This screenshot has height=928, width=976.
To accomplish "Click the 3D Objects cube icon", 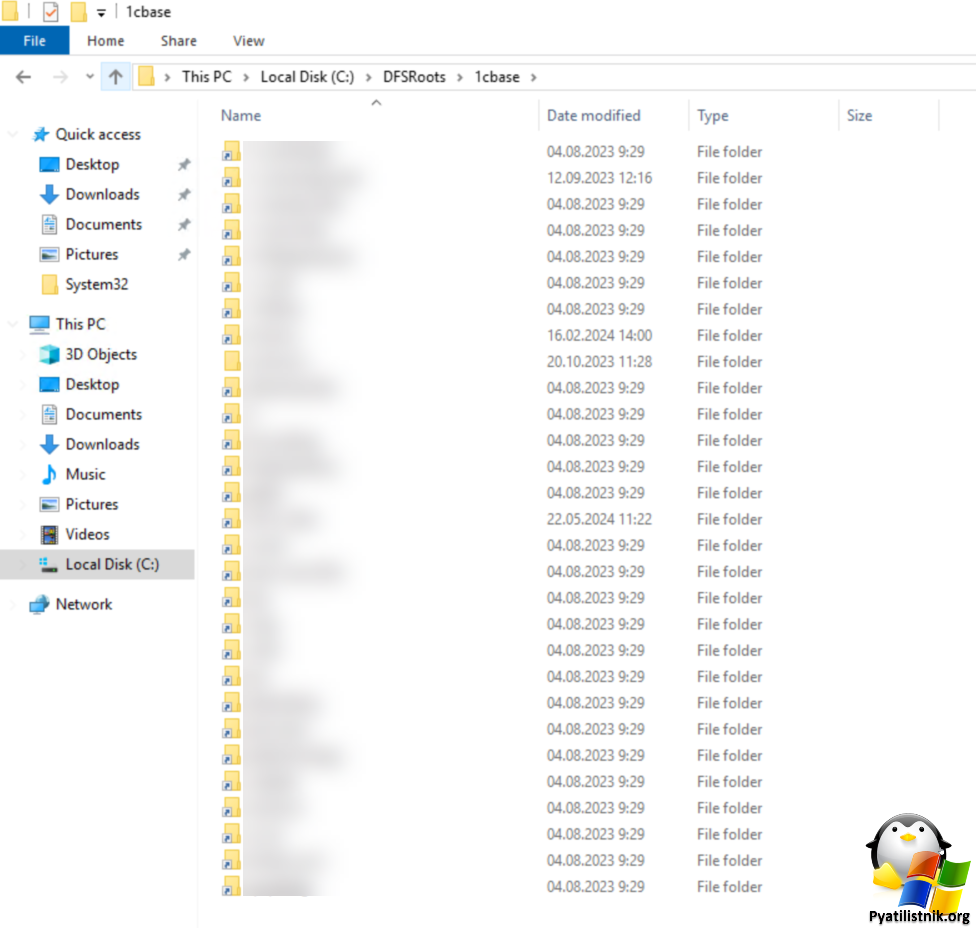I will tap(49, 354).
